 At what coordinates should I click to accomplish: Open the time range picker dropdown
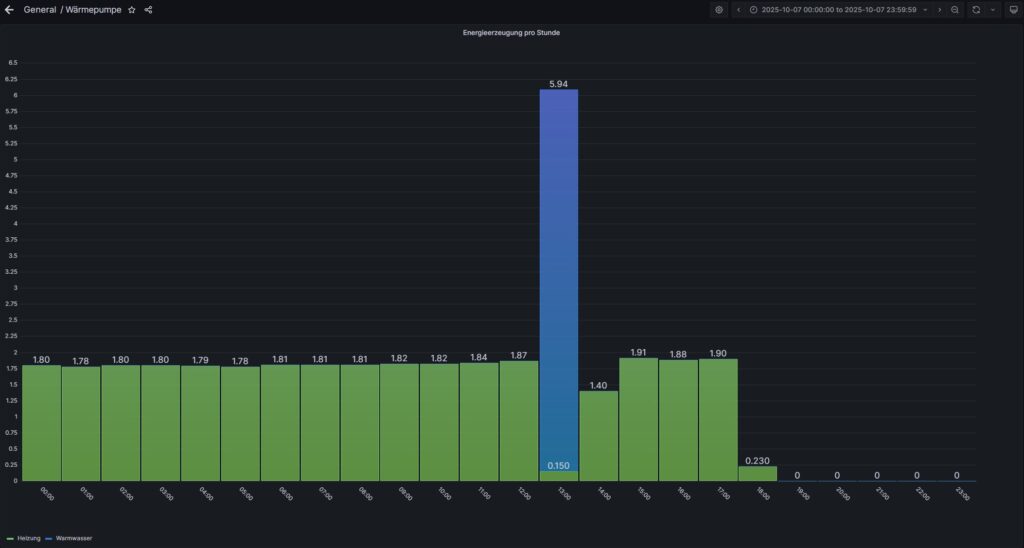838,9
